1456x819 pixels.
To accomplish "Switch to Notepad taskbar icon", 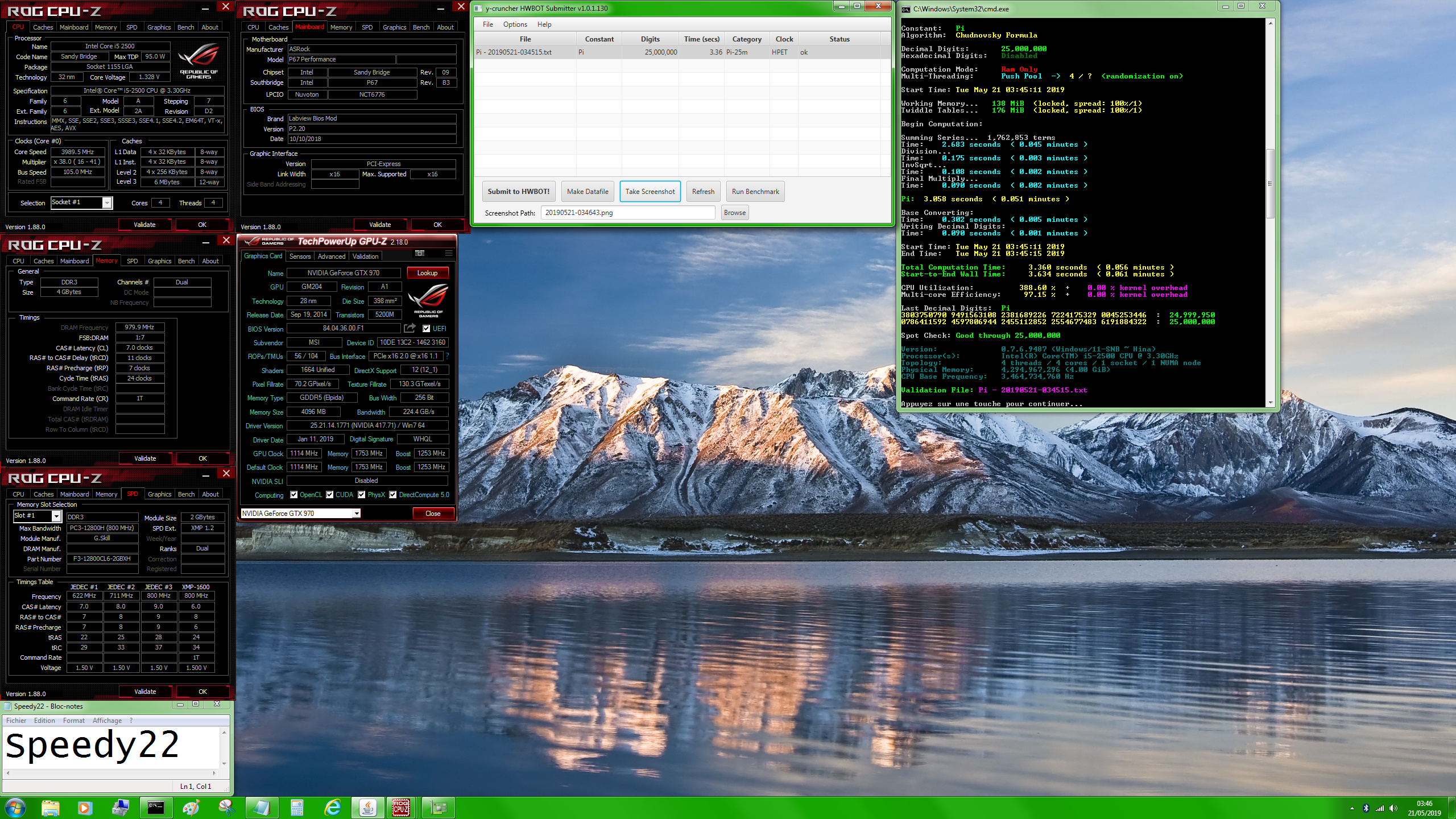I will 262,808.
